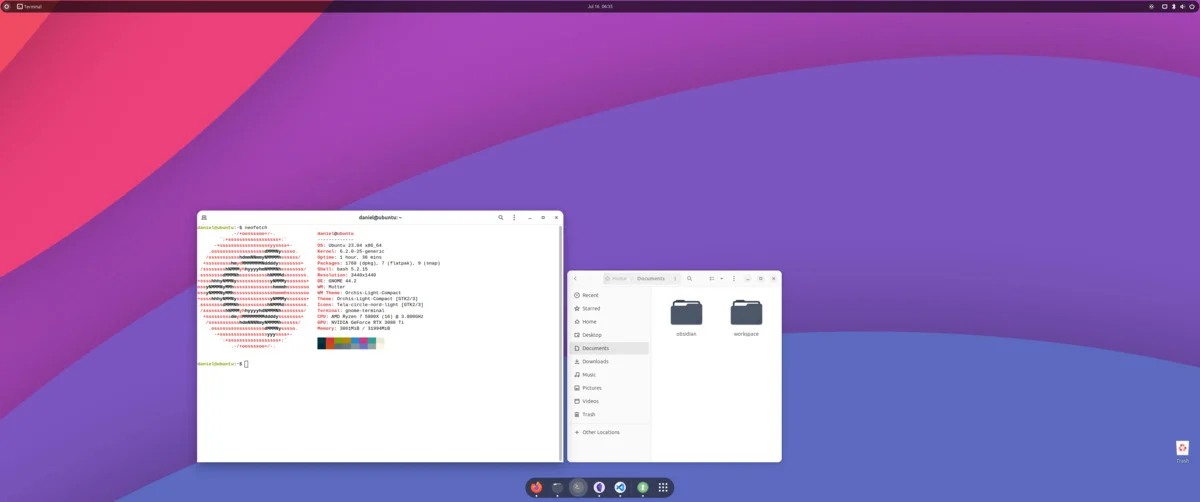The height and width of the screenshot is (502, 1200).
Task: Open Trash in the Files sidebar
Action: pos(609,414)
